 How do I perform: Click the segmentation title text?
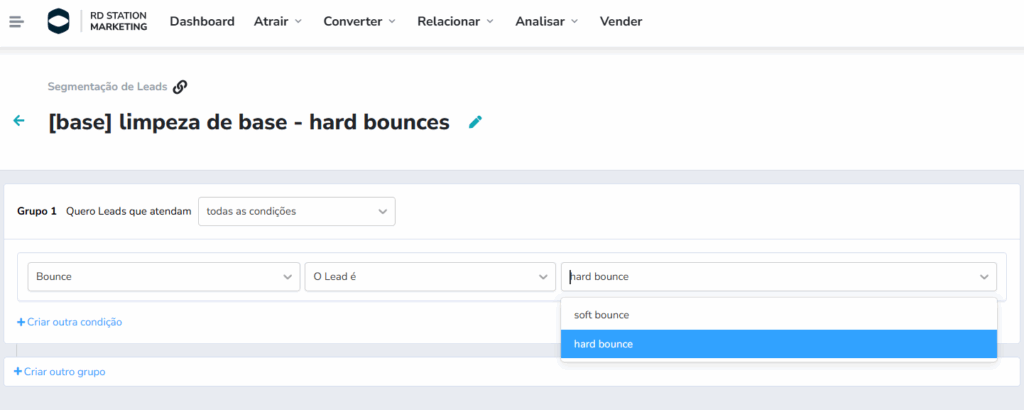(249, 122)
